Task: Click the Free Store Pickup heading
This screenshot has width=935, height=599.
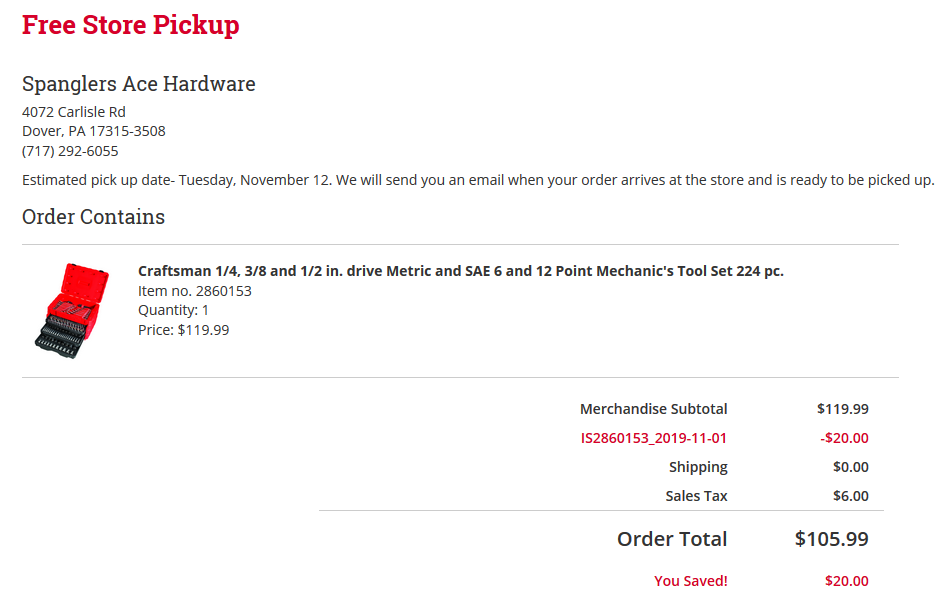Action: click(130, 25)
